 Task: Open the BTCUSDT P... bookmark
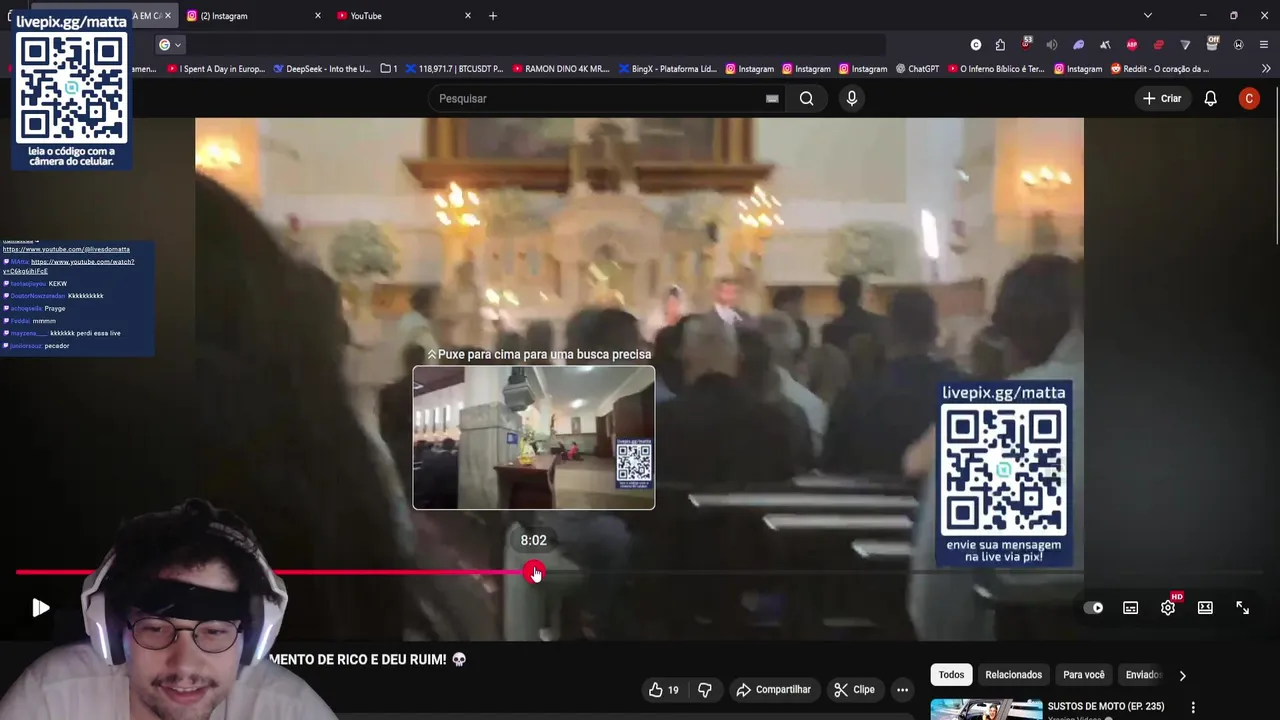click(454, 69)
